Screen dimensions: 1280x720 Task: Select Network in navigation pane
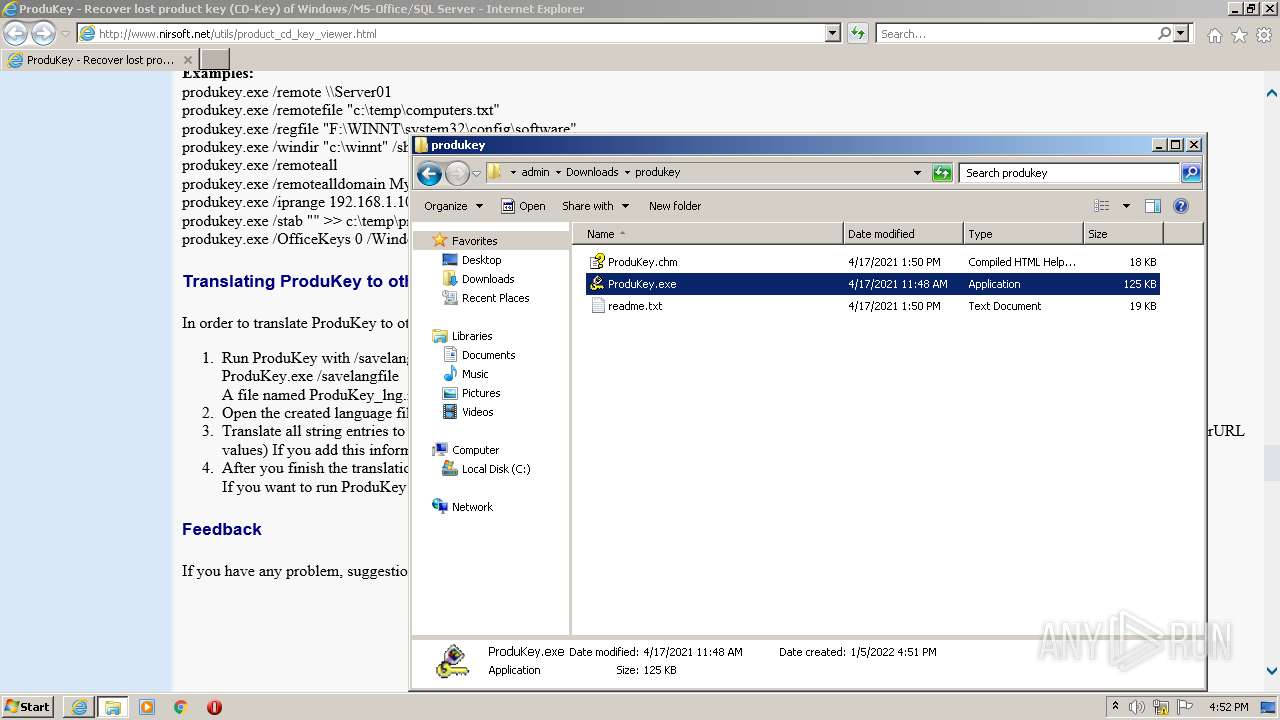point(472,507)
